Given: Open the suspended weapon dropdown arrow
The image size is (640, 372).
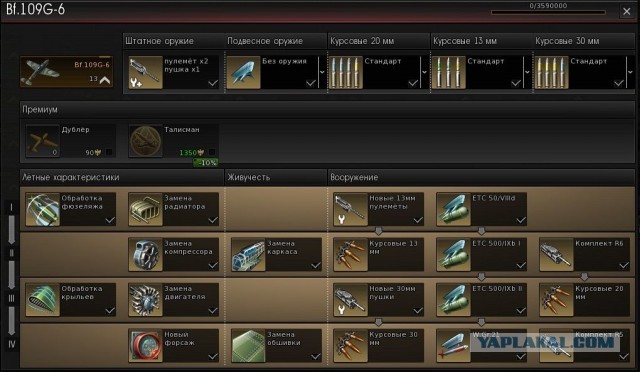Looking at the screenshot, I should click(x=322, y=72).
